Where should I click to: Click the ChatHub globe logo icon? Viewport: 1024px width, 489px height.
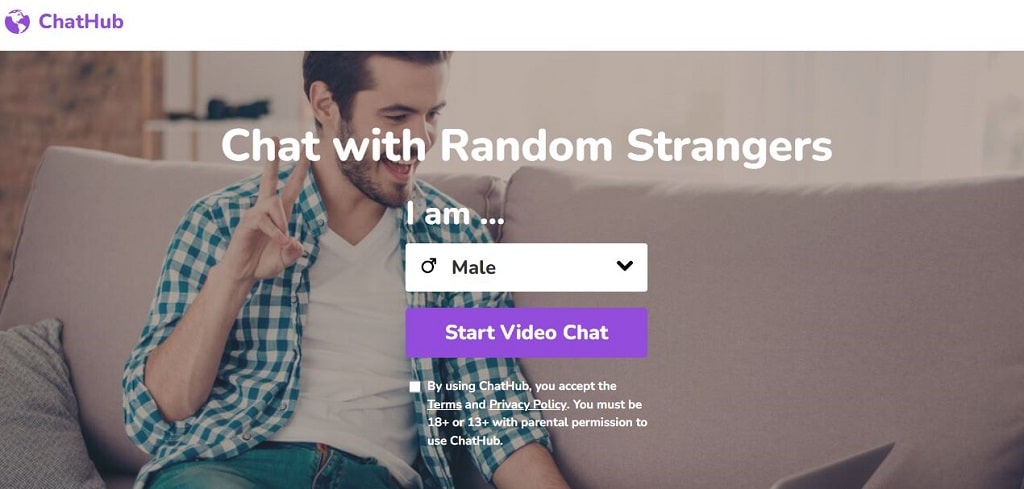(x=17, y=22)
